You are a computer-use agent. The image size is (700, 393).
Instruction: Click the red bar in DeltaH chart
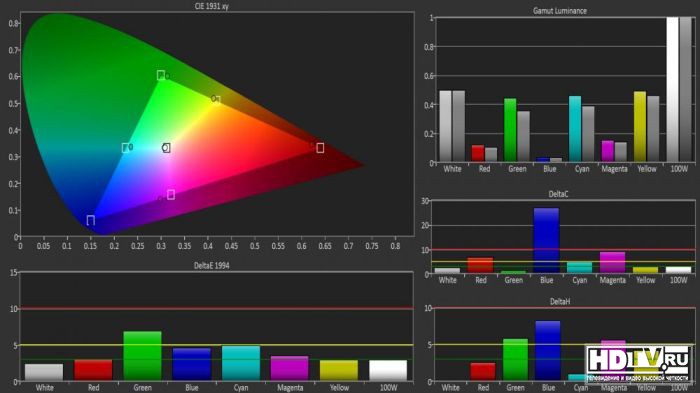[x=483, y=372]
